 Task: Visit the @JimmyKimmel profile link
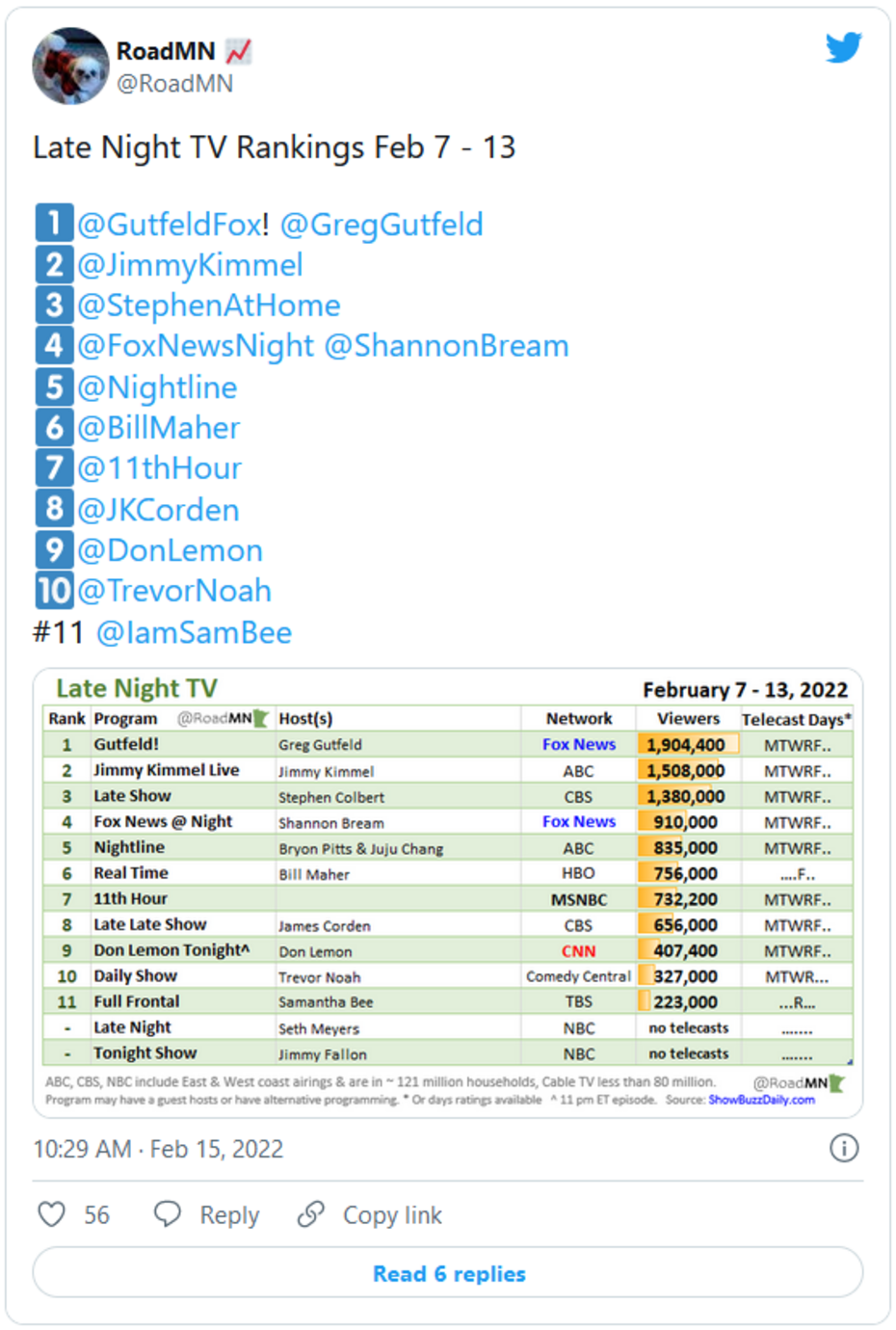coord(190,265)
